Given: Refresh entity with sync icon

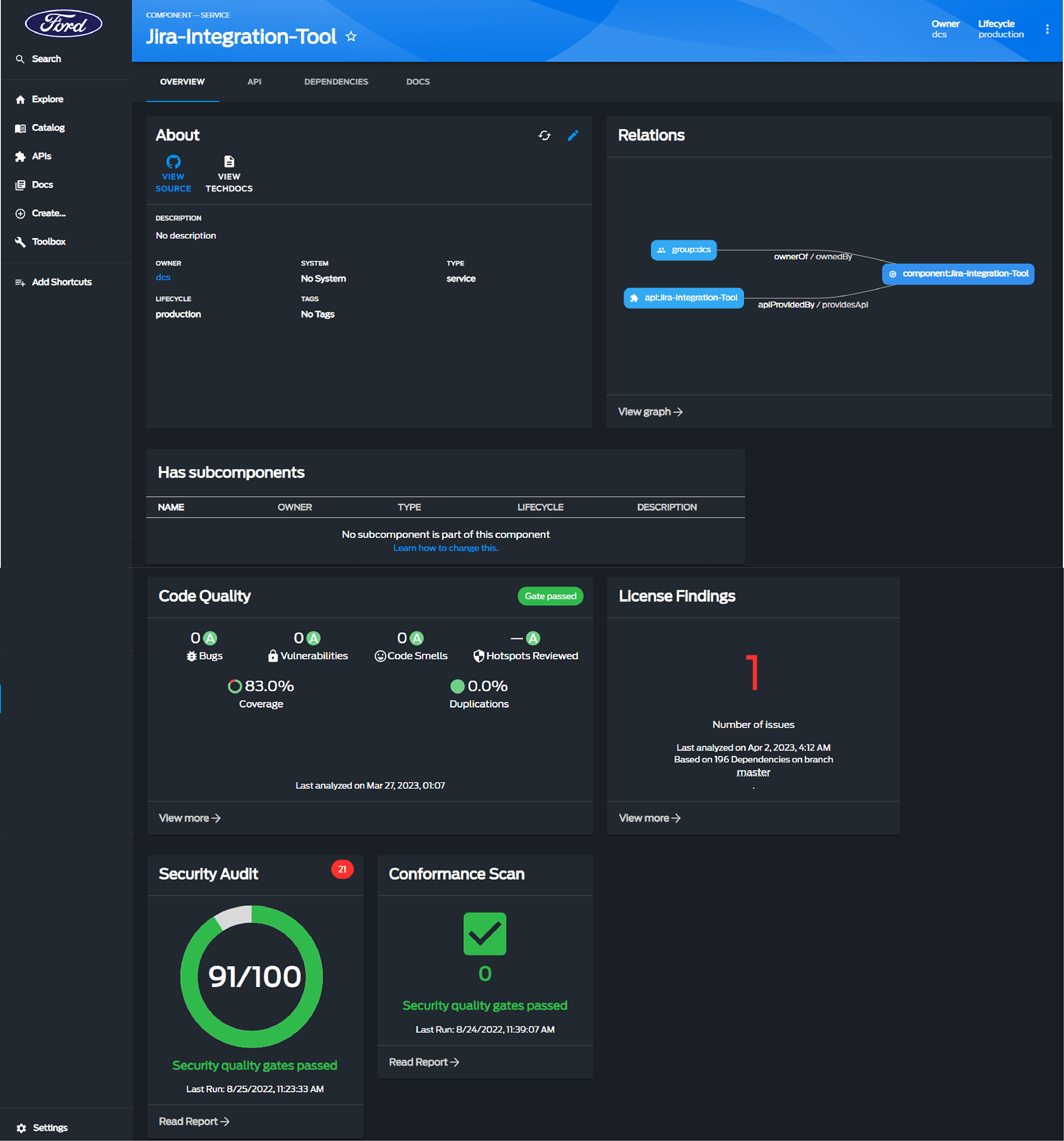Looking at the screenshot, I should [544, 135].
